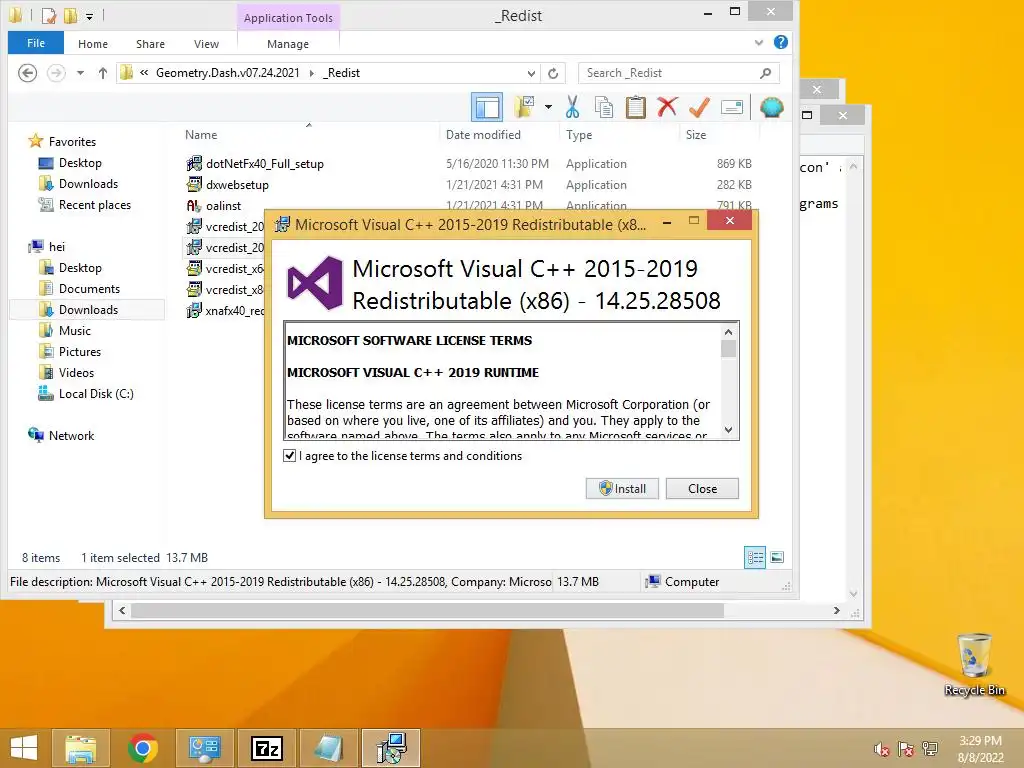The height and width of the screenshot is (768, 1024).
Task: Select the oalinst file
Action: (x=223, y=206)
